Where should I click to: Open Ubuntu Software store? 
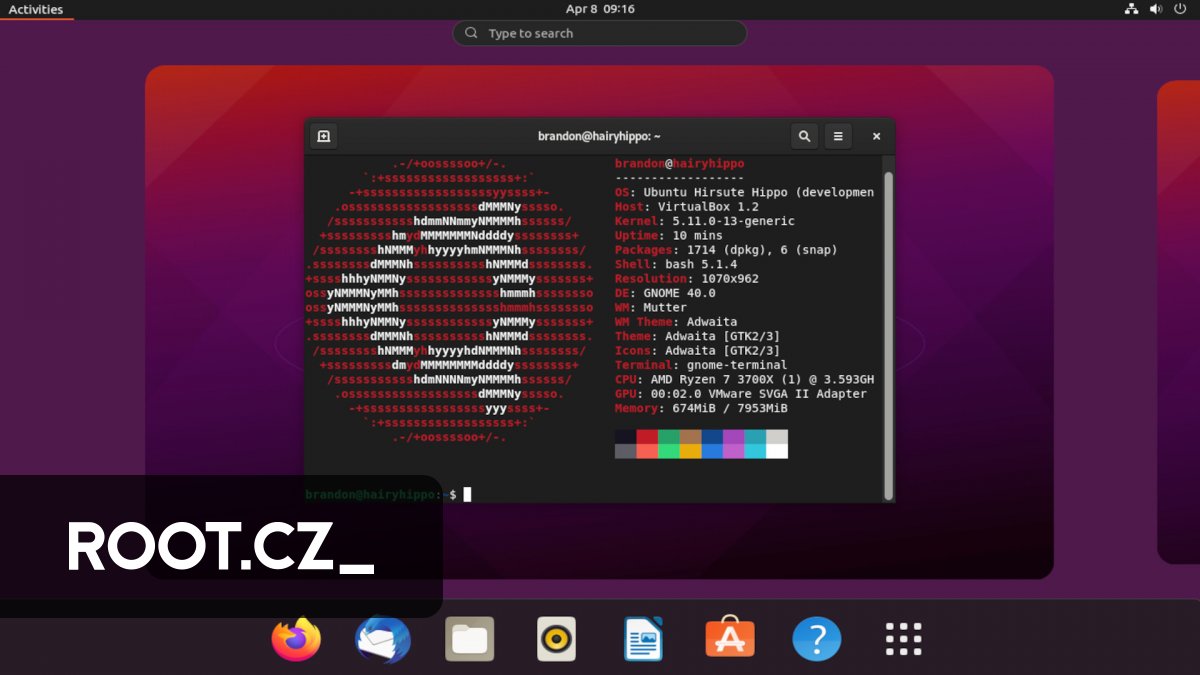click(x=730, y=638)
